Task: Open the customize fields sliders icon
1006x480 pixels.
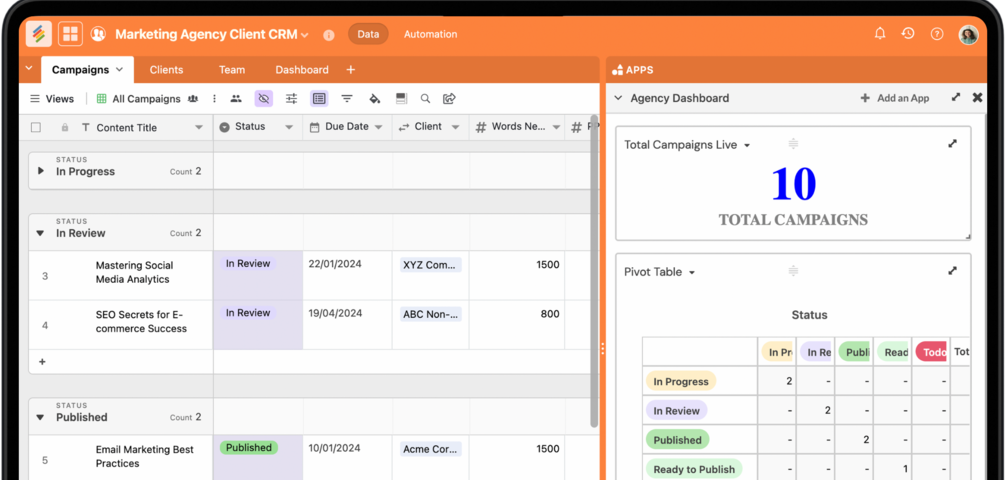Action: pos(291,99)
